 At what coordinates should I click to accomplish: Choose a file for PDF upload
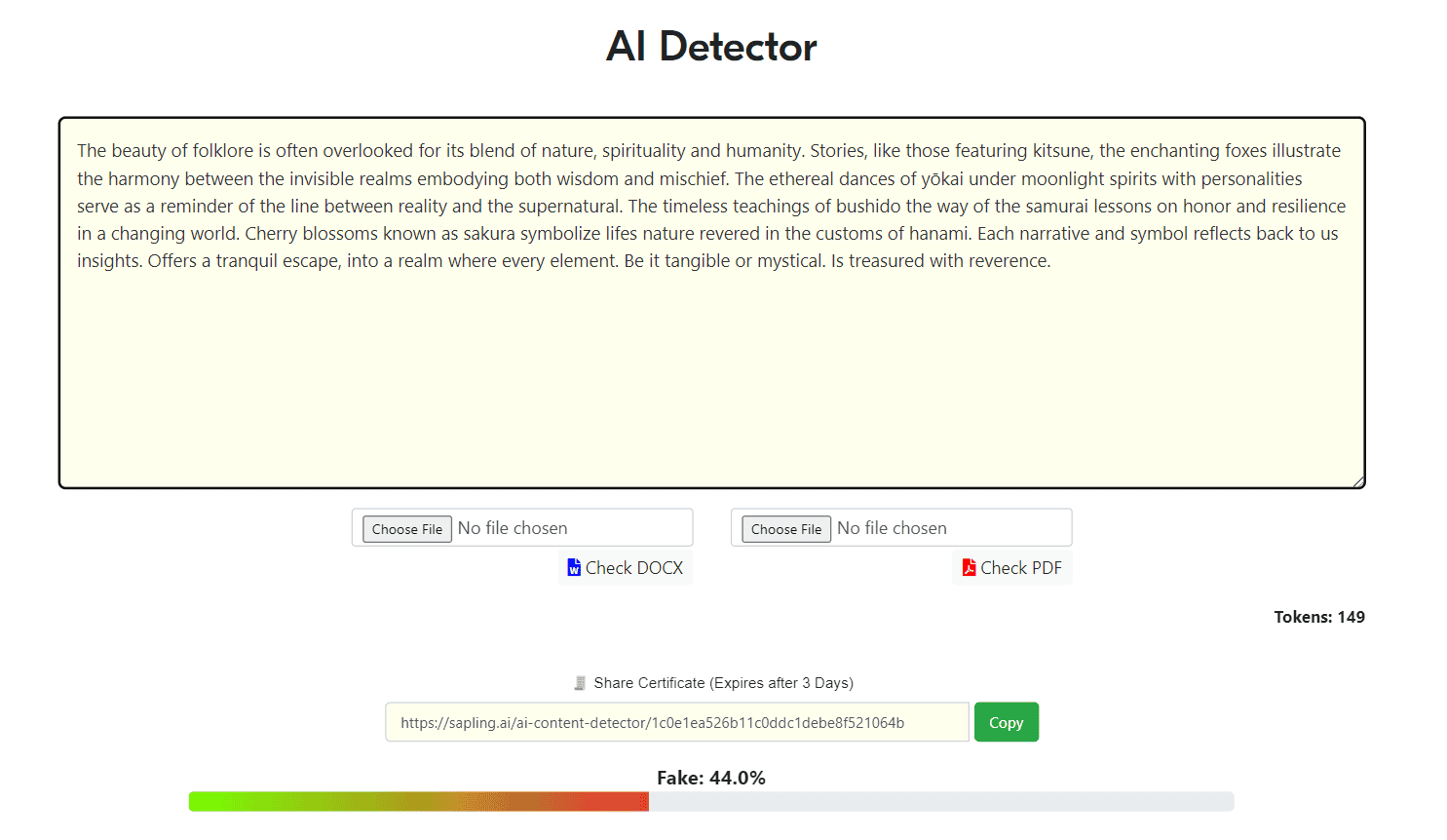[786, 529]
